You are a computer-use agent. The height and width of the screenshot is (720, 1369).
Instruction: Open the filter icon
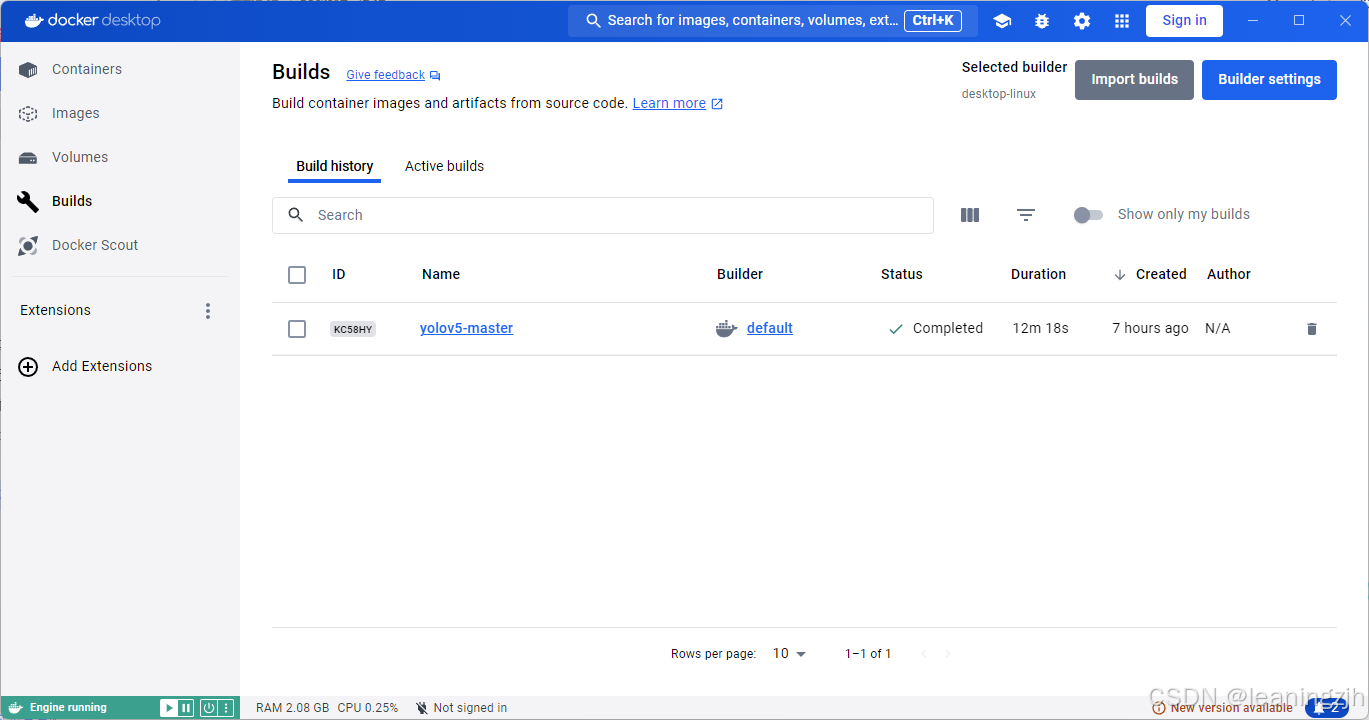[1026, 215]
